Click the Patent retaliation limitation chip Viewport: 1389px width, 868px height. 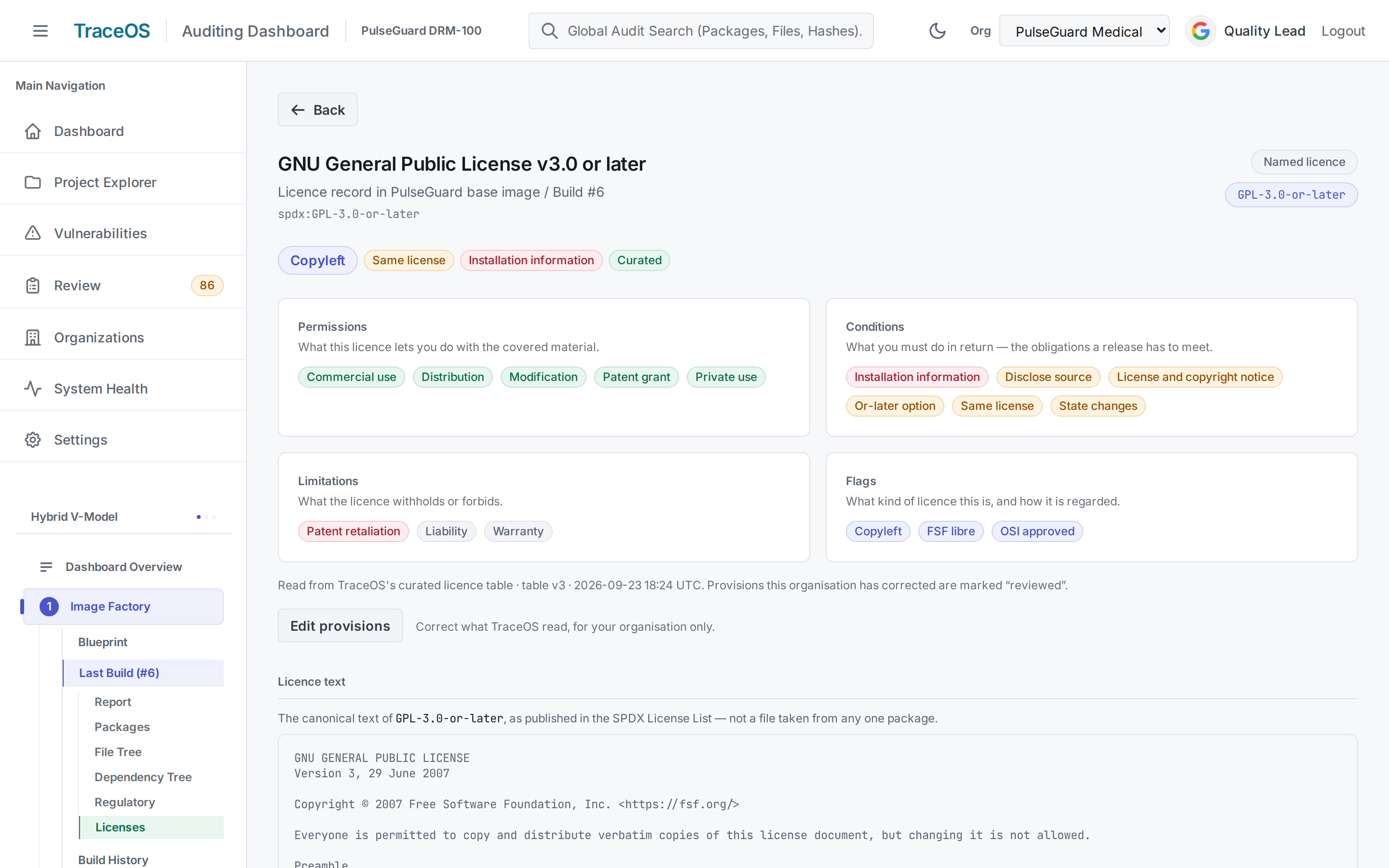coord(354,531)
